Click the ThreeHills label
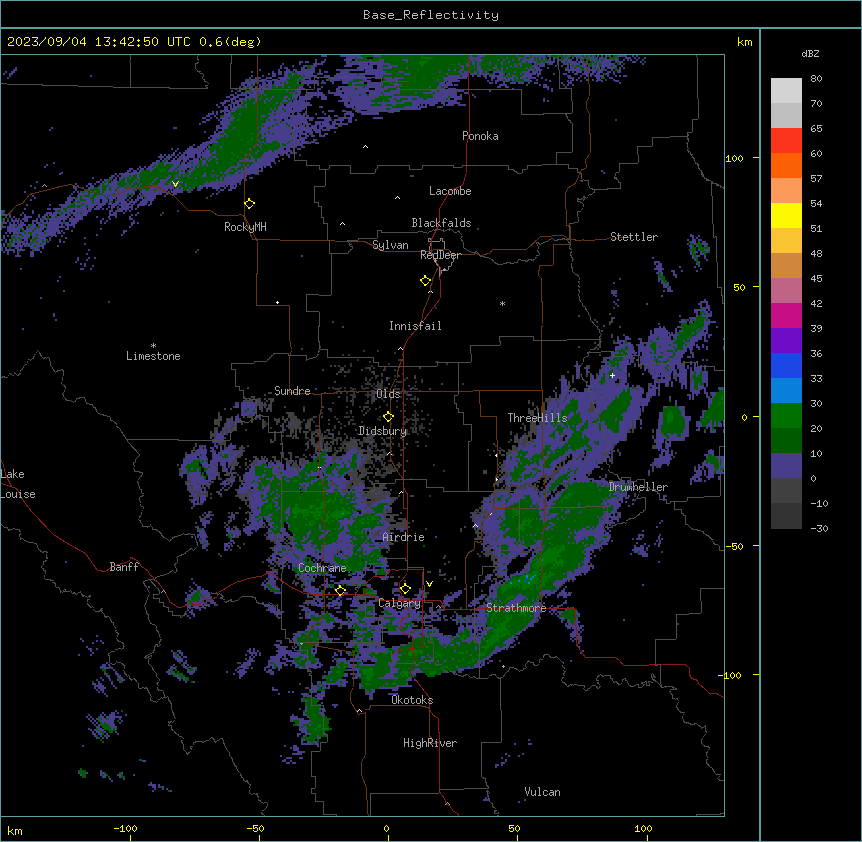The width and height of the screenshot is (862, 842). (537, 418)
